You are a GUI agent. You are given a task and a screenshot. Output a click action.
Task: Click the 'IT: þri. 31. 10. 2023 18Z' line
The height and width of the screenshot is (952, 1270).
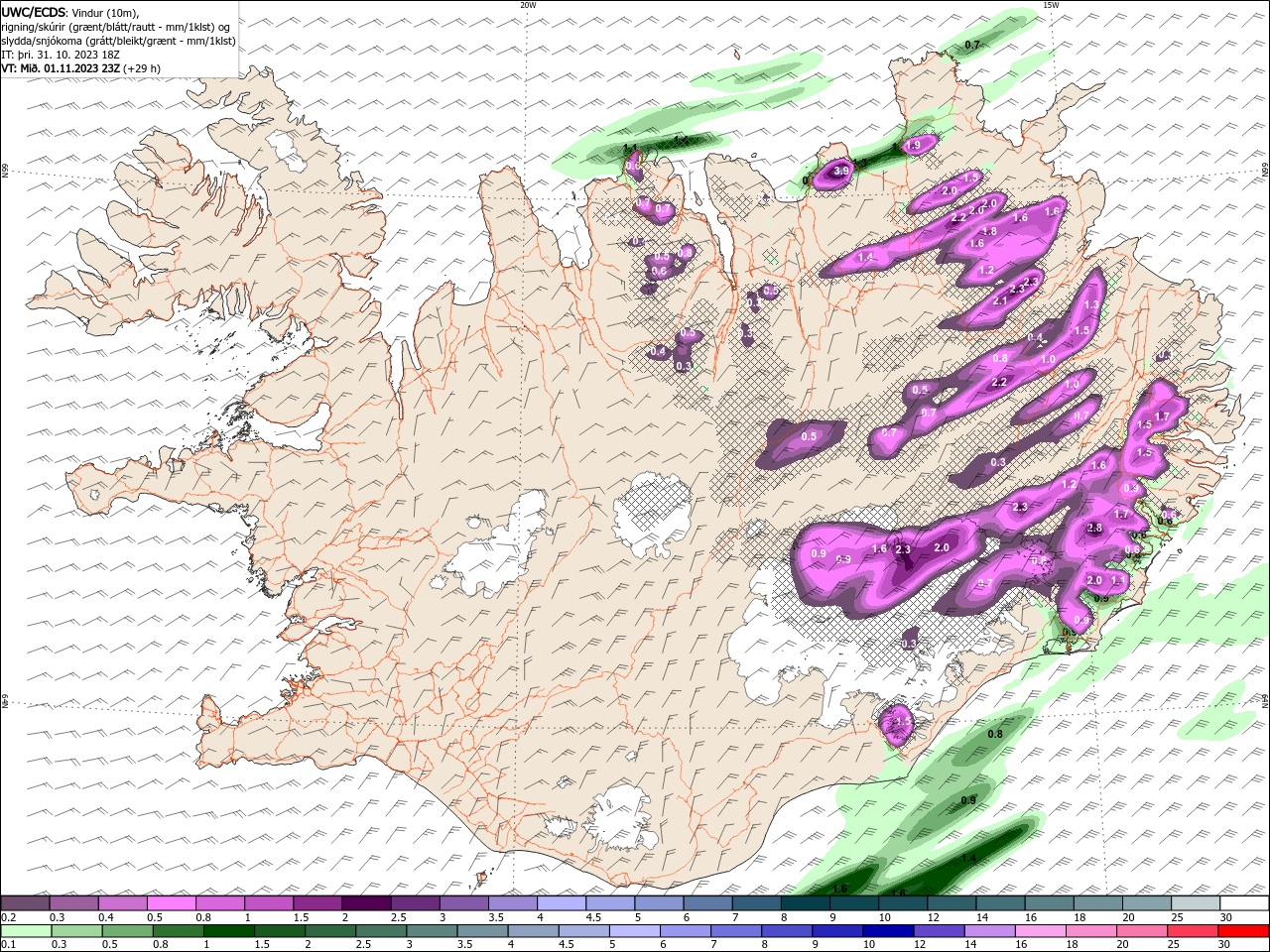pos(62,55)
